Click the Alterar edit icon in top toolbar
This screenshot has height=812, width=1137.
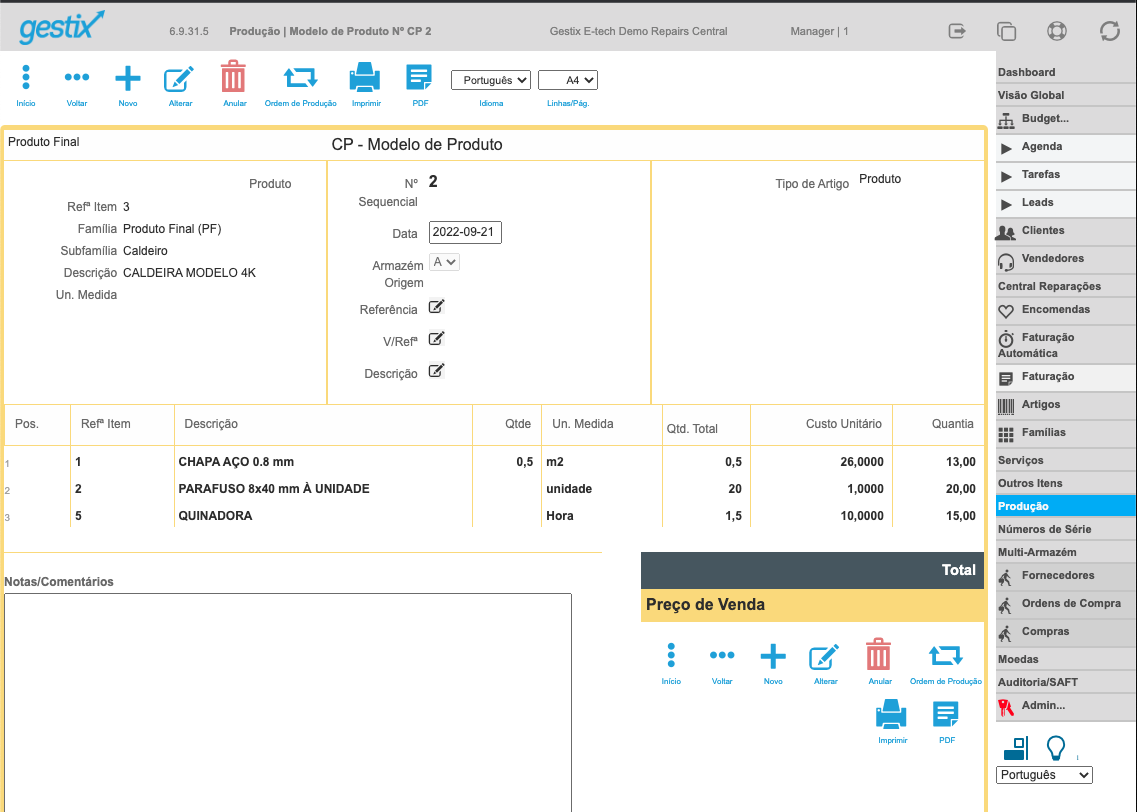point(179,78)
